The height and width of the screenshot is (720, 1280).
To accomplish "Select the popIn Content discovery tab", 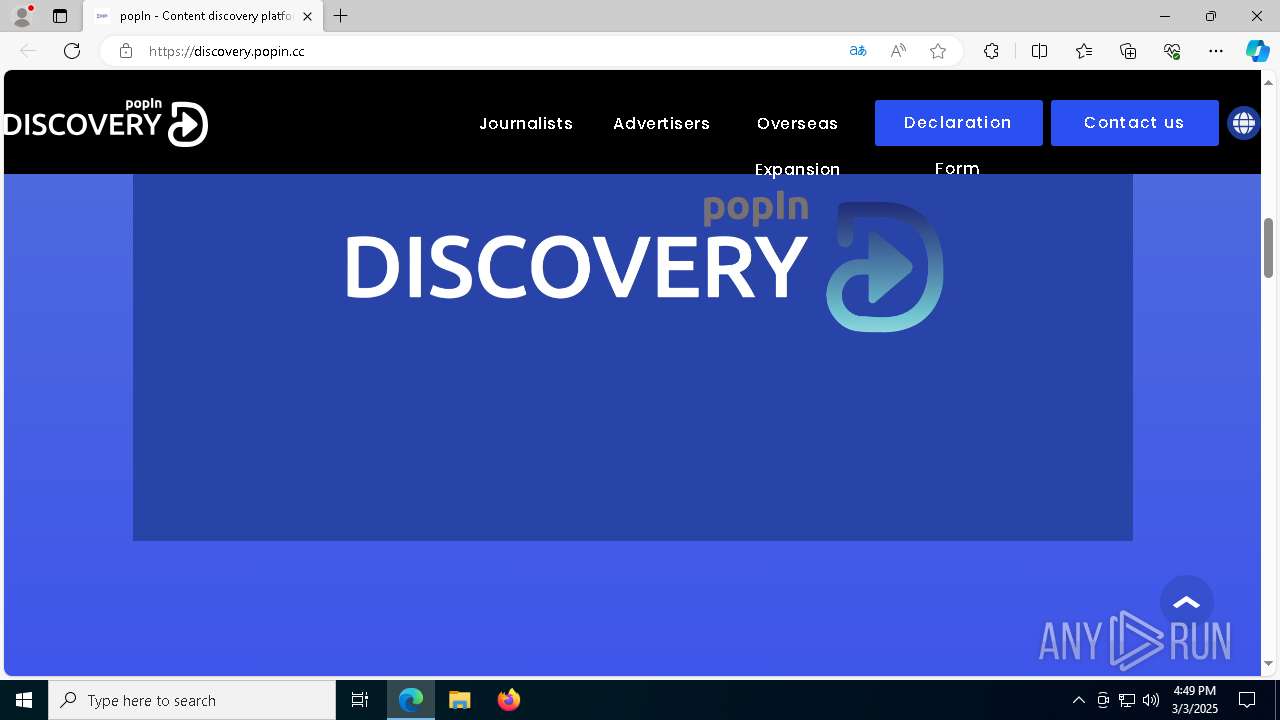I will pyautogui.click(x=203, y=16).
